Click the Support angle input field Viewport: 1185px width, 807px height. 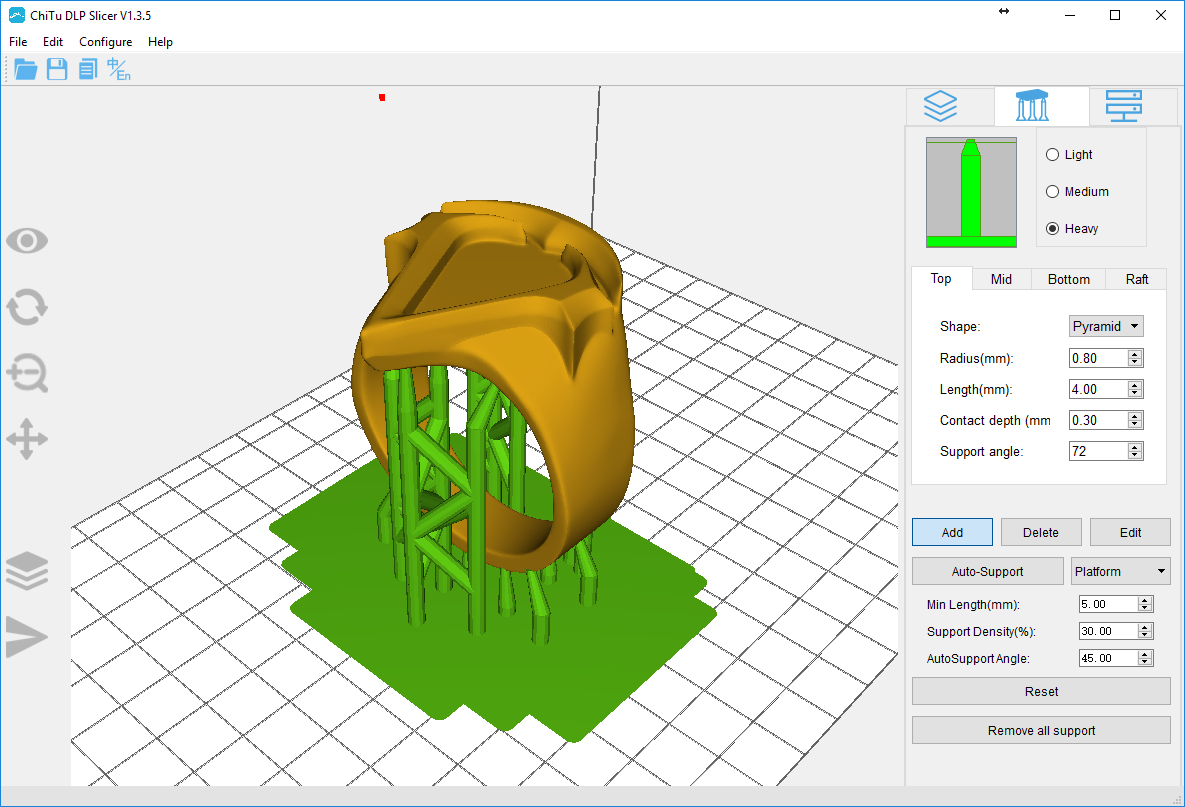1099,451
